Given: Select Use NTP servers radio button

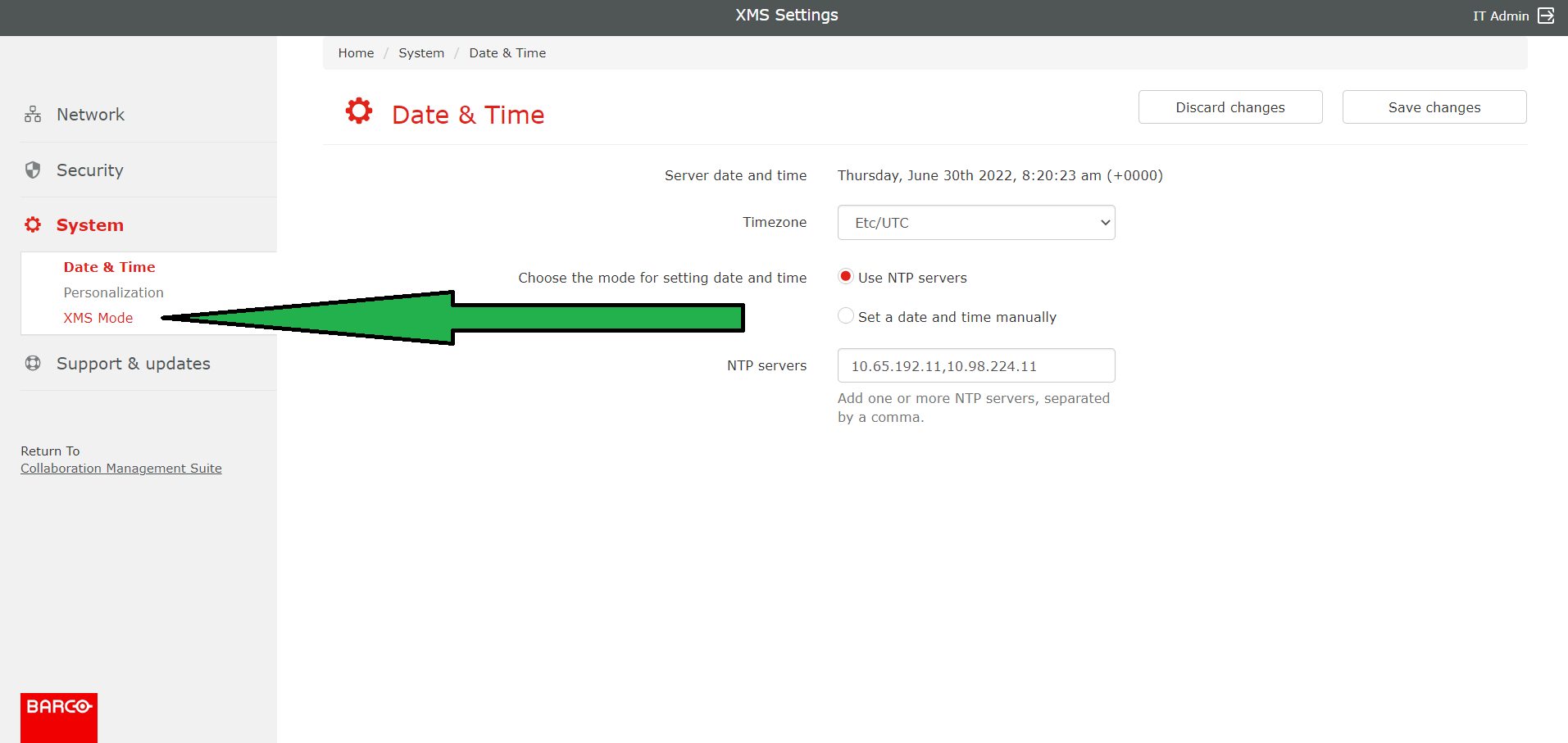Looking at the screenshot, I should [846, 276].
